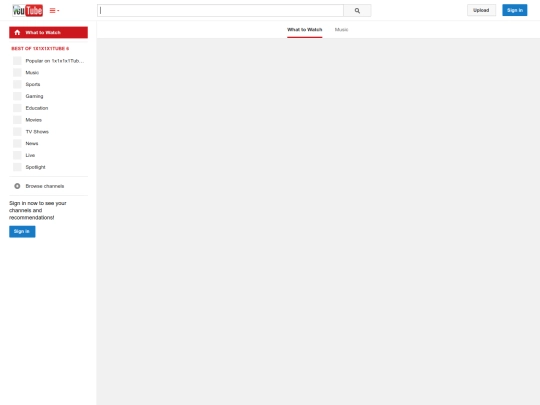Click the Music sidebar thumbnail icon
Viewport: 540px width, 405px height.
pyautogui.click(x=17, y=73)
